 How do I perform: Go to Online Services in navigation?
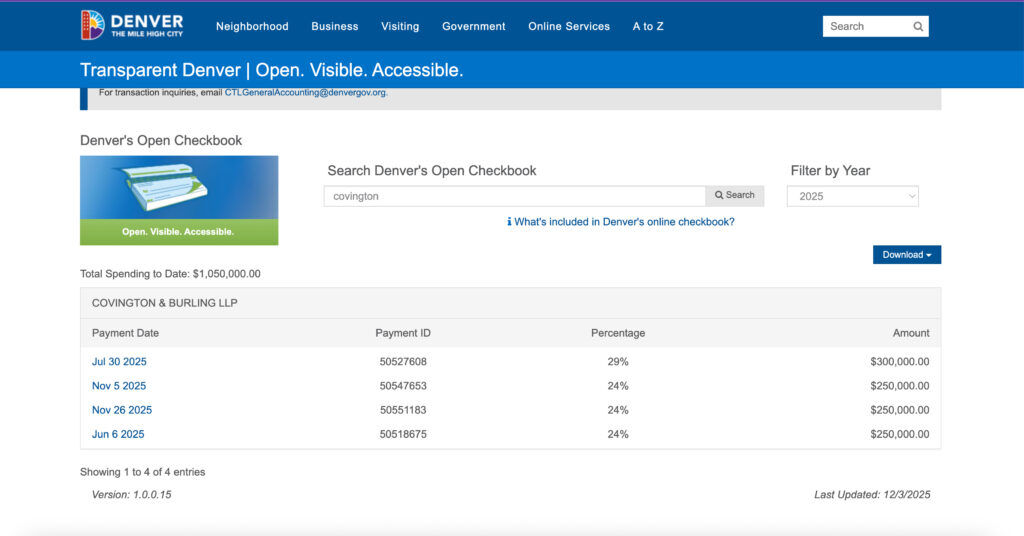(568, 27)
